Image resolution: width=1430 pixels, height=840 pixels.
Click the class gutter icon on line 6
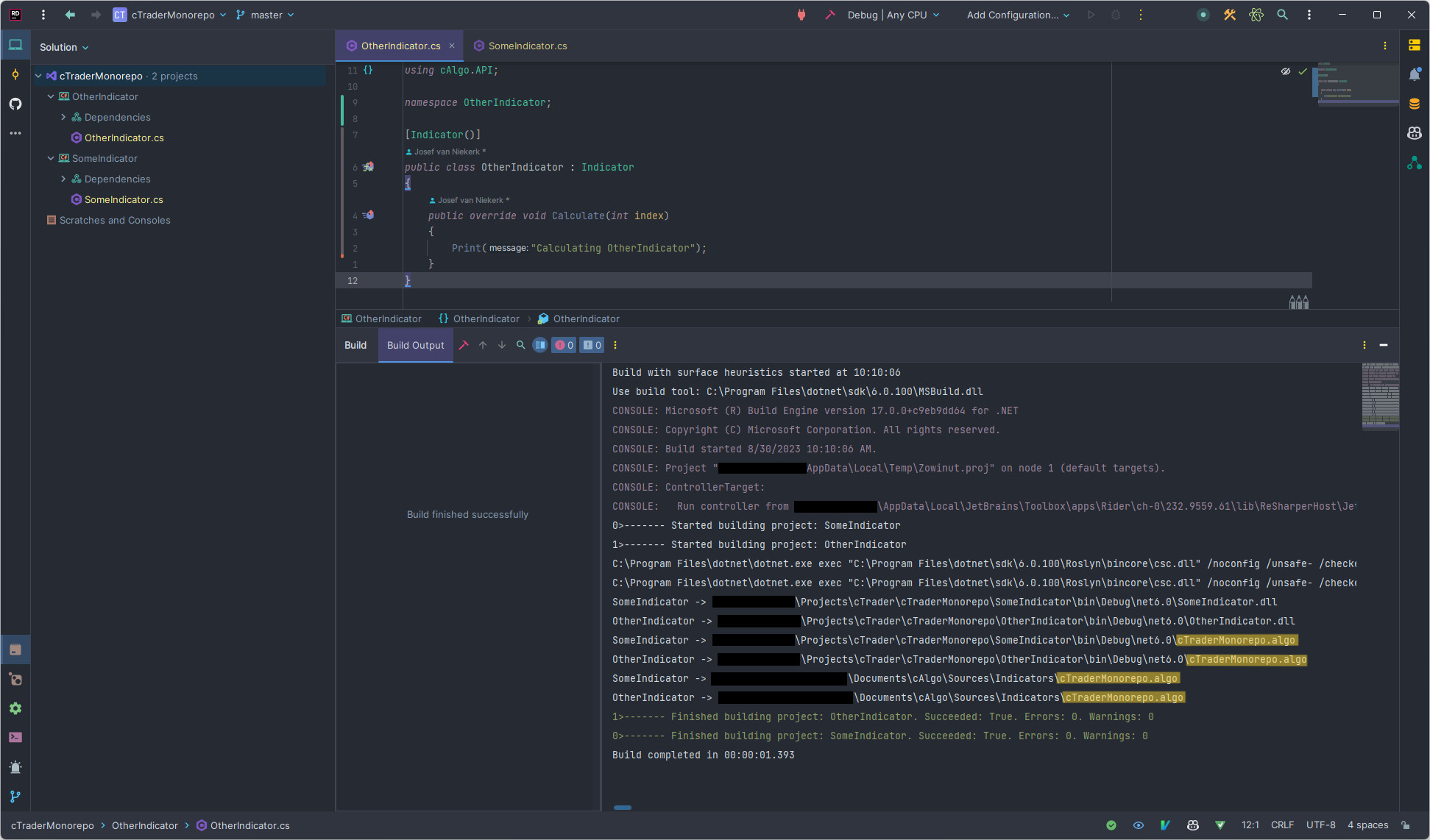[369, 167]
